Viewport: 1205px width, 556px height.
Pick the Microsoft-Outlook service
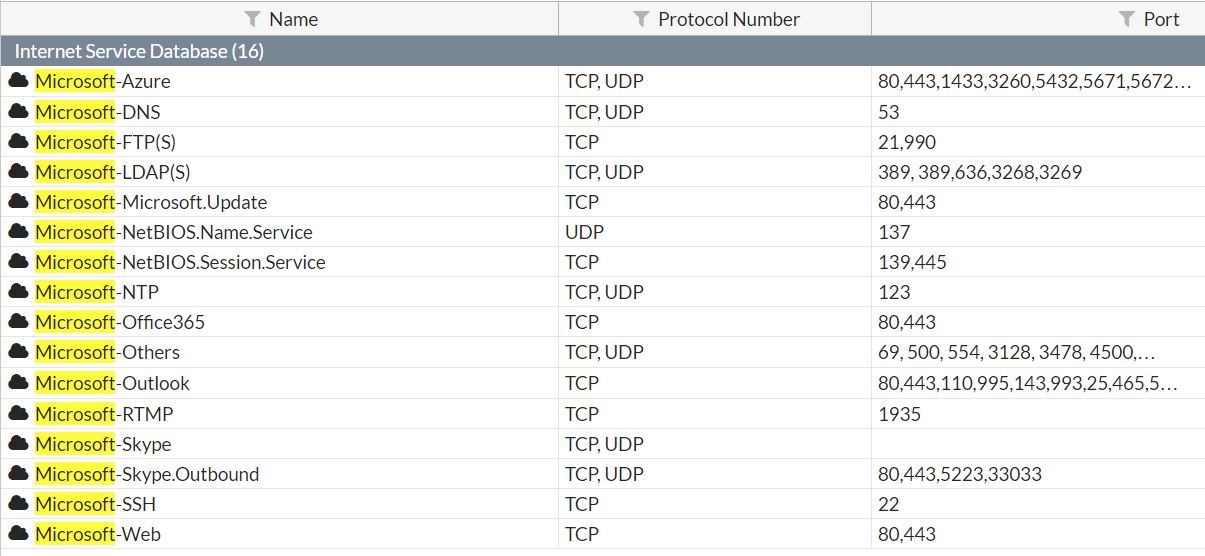click(x=602, y=383)
